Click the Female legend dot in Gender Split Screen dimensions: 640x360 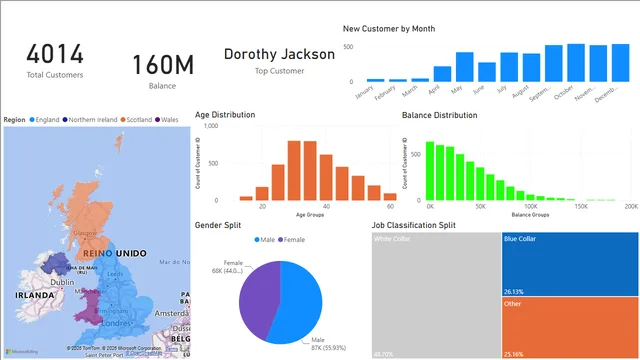click(280, 240)
